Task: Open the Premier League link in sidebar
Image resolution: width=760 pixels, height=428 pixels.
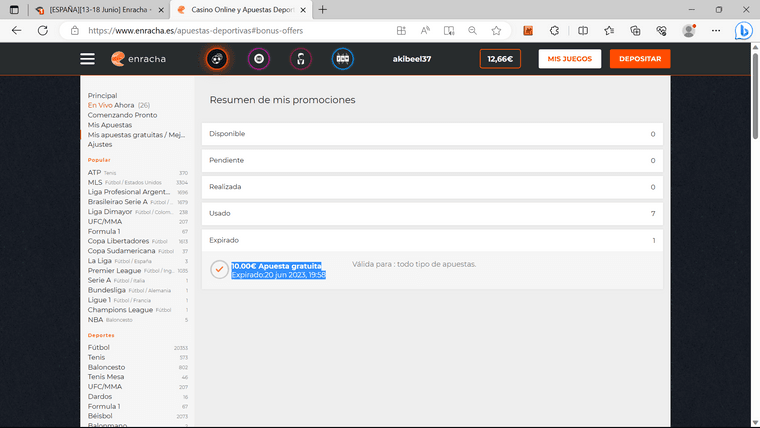Action: point(114,271)
